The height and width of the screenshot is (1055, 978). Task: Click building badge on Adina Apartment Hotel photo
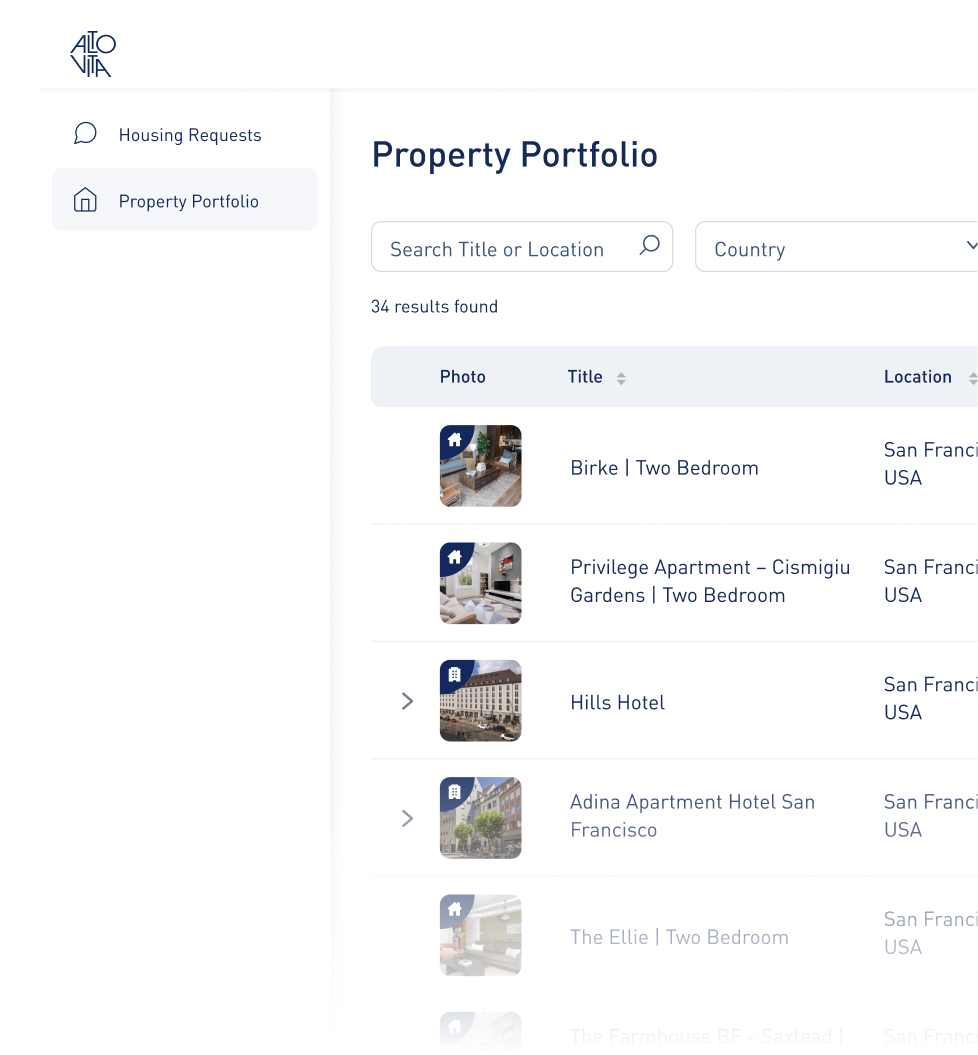[455, 792]
